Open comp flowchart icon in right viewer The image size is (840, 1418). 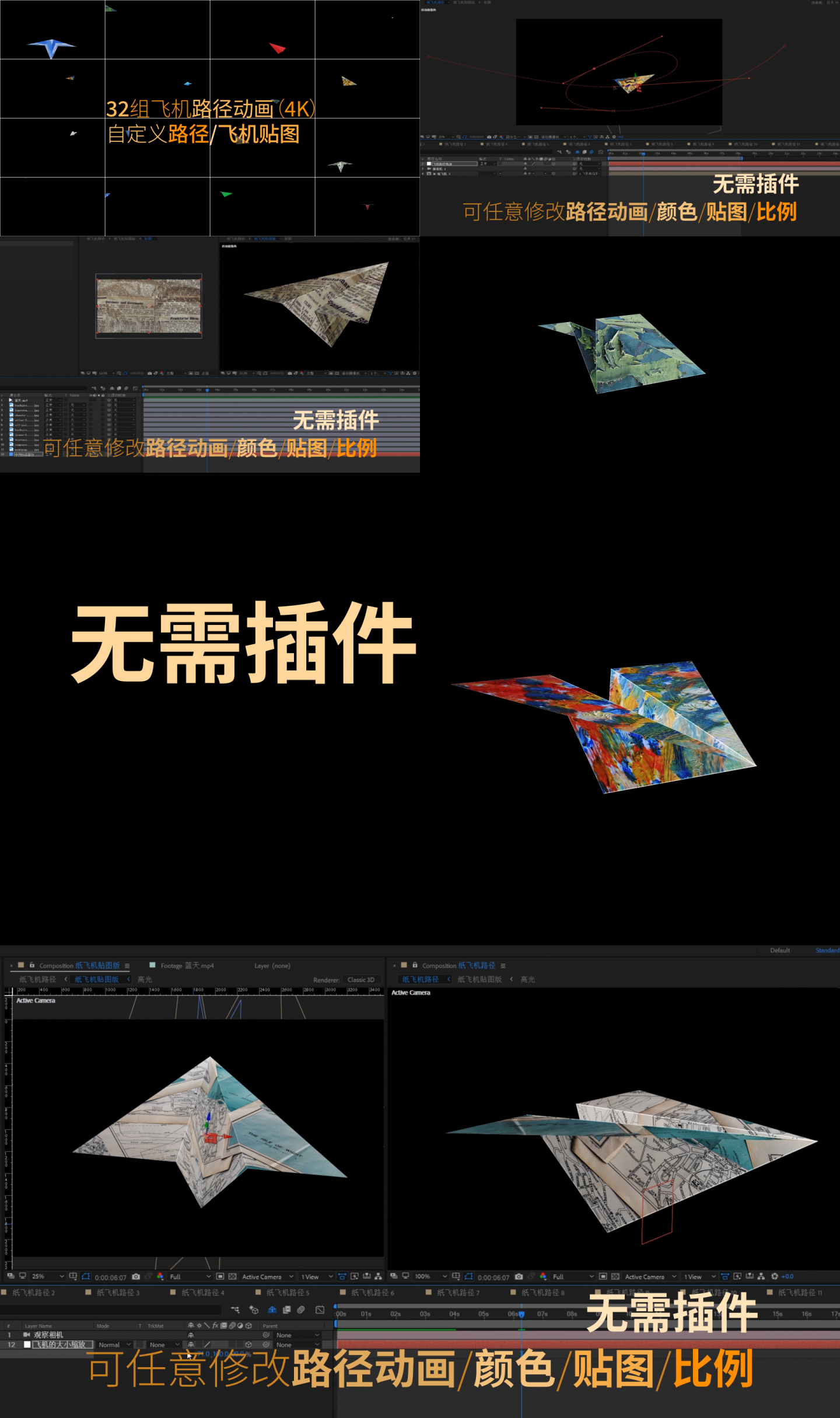point(761,1276)
